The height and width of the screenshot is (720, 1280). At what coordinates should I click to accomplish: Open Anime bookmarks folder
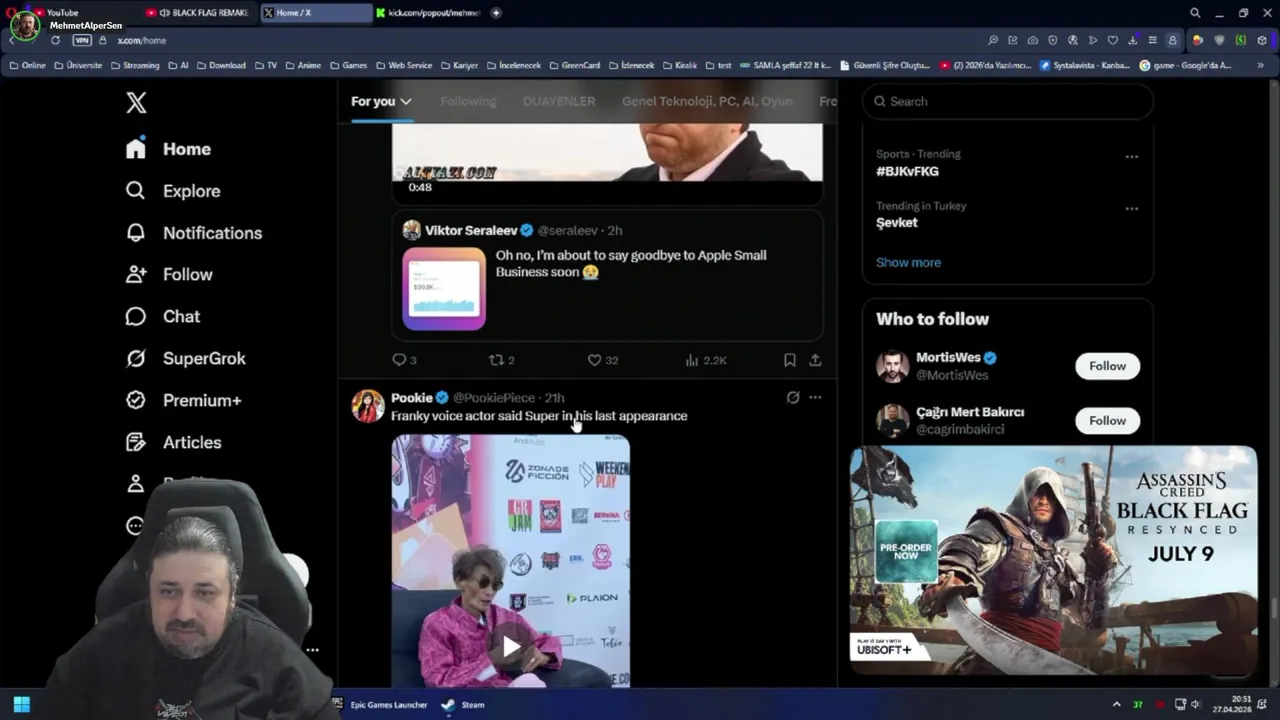(303, 65)
